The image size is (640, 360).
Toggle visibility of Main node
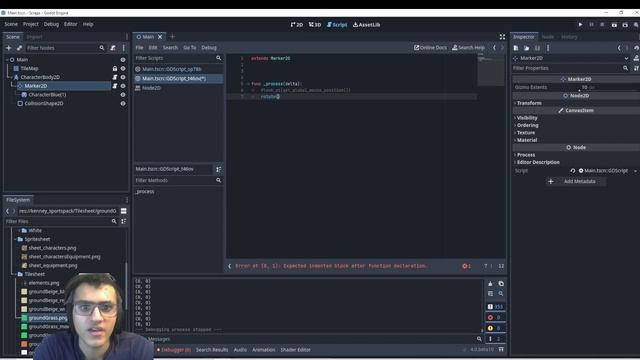tap(123, 60)
